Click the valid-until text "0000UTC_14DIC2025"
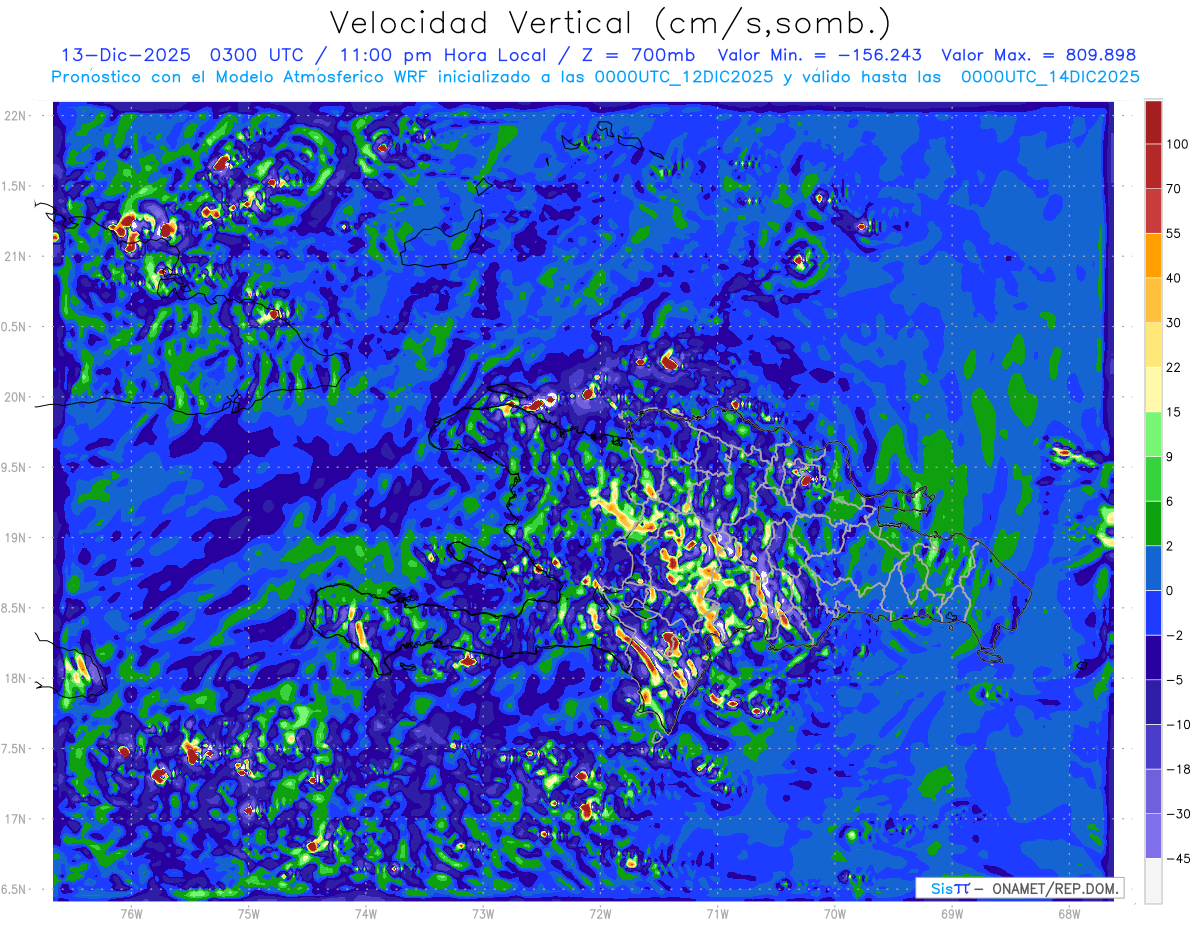Viewport: 1200px width, 927px height. (1050, 77)
